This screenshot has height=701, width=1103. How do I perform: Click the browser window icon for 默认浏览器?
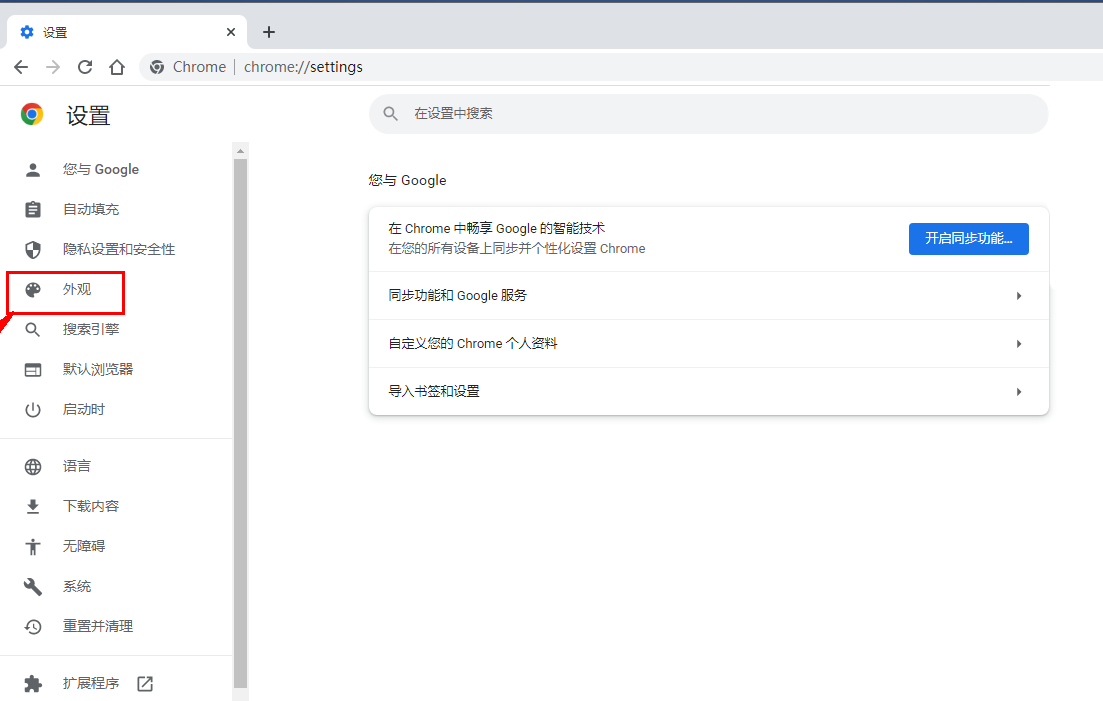tap(33, 370)
